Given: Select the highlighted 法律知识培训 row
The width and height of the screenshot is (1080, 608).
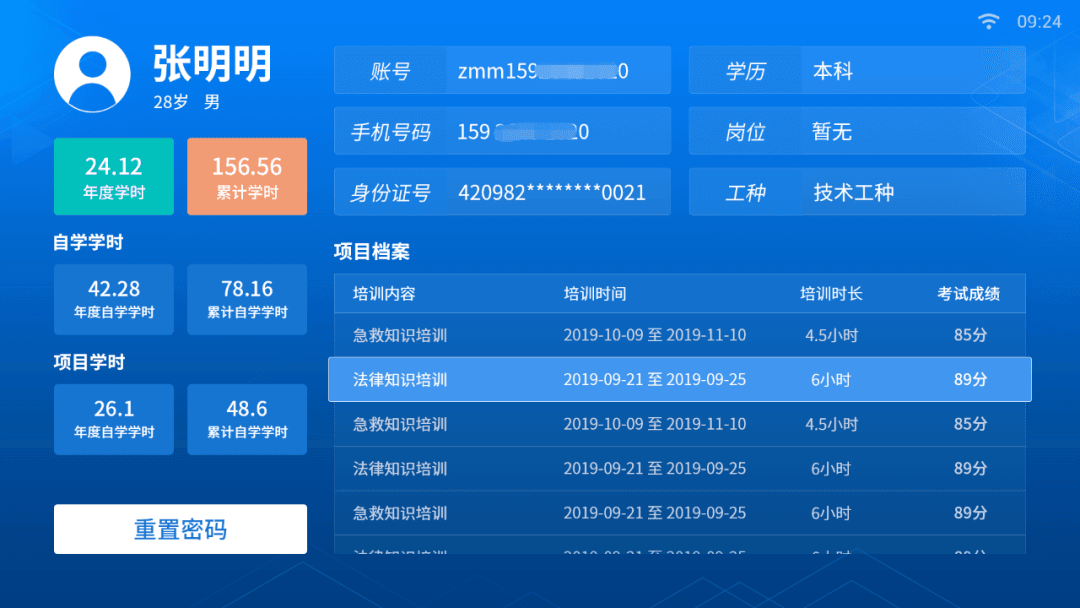Looking at the screenshot, I should click(x=679, y=380).
